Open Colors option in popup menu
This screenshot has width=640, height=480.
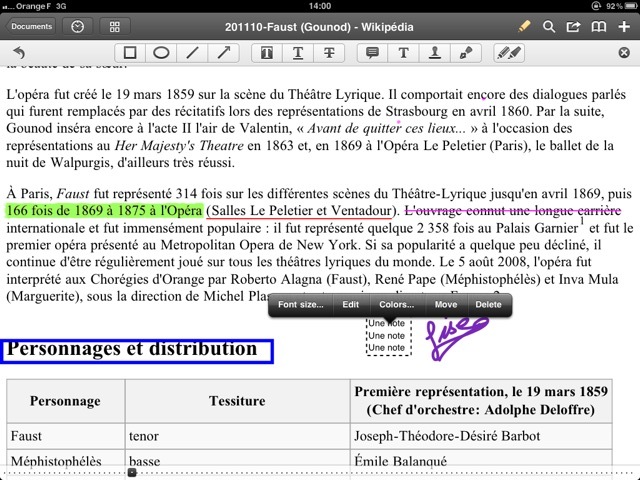click(396, 304)
